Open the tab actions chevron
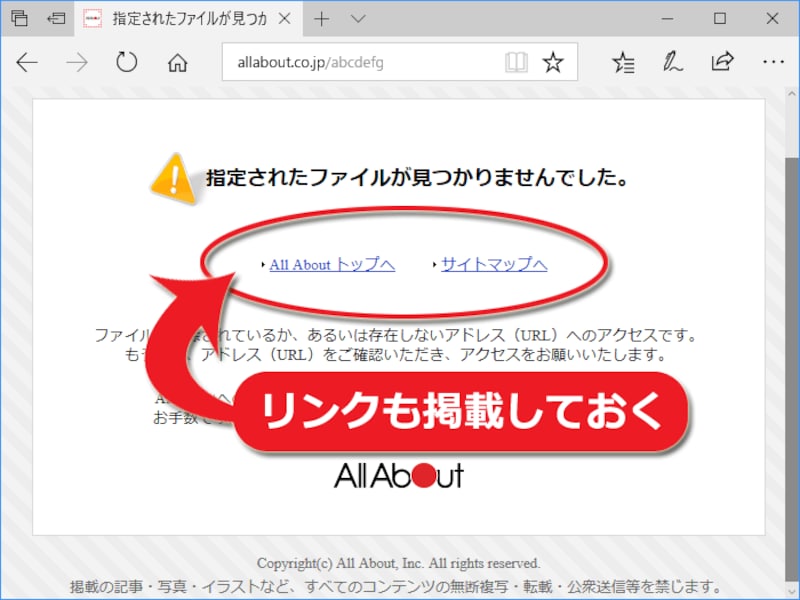The width and height of the screenshot is (800, 600). 356,18
